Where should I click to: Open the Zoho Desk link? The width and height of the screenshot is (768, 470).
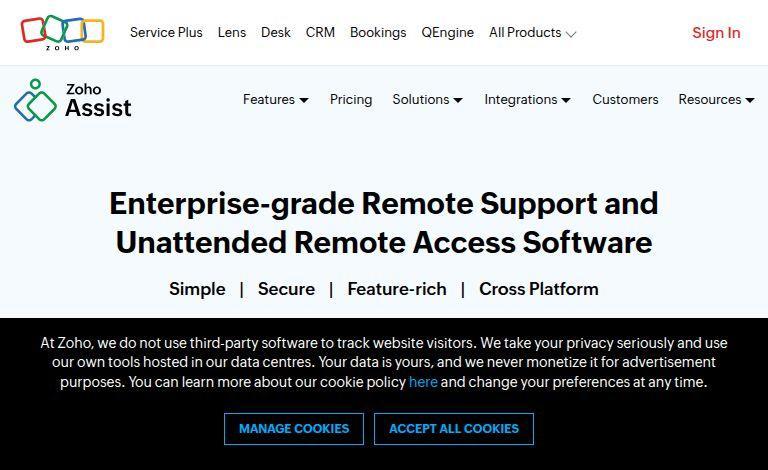click(x=276, y=33)
